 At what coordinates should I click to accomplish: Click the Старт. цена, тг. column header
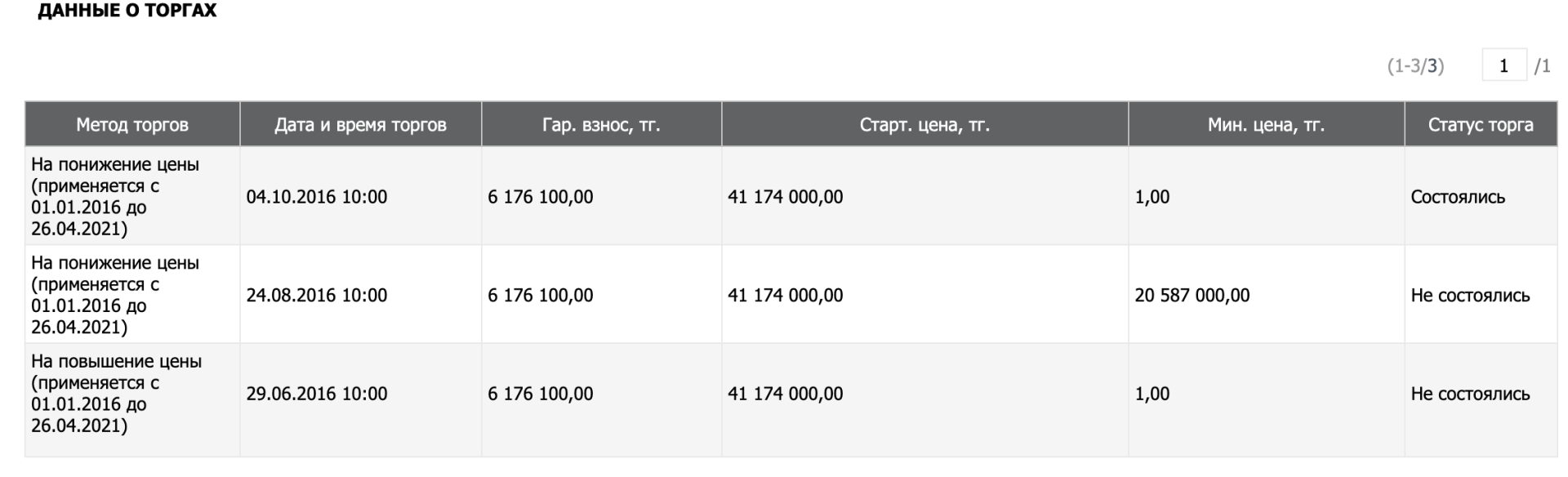[x=924, y=125]
